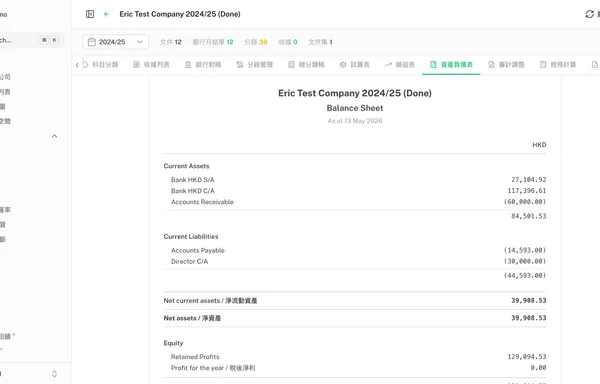The width and height of the screenshot is (600, 384).
Task: Select the Director C/A row
Action: (355, 262)
